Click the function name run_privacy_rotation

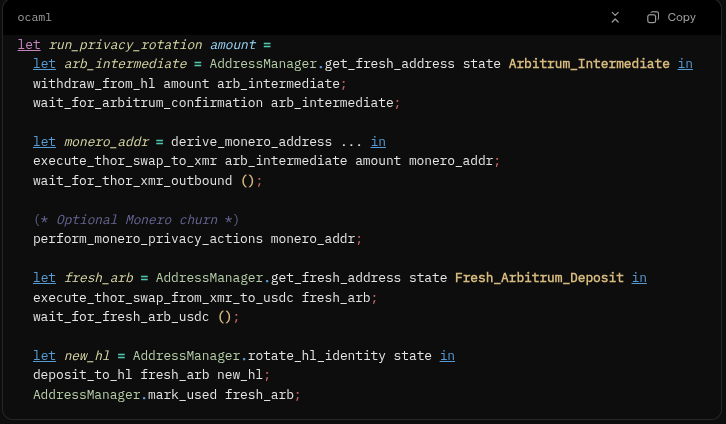125,45
